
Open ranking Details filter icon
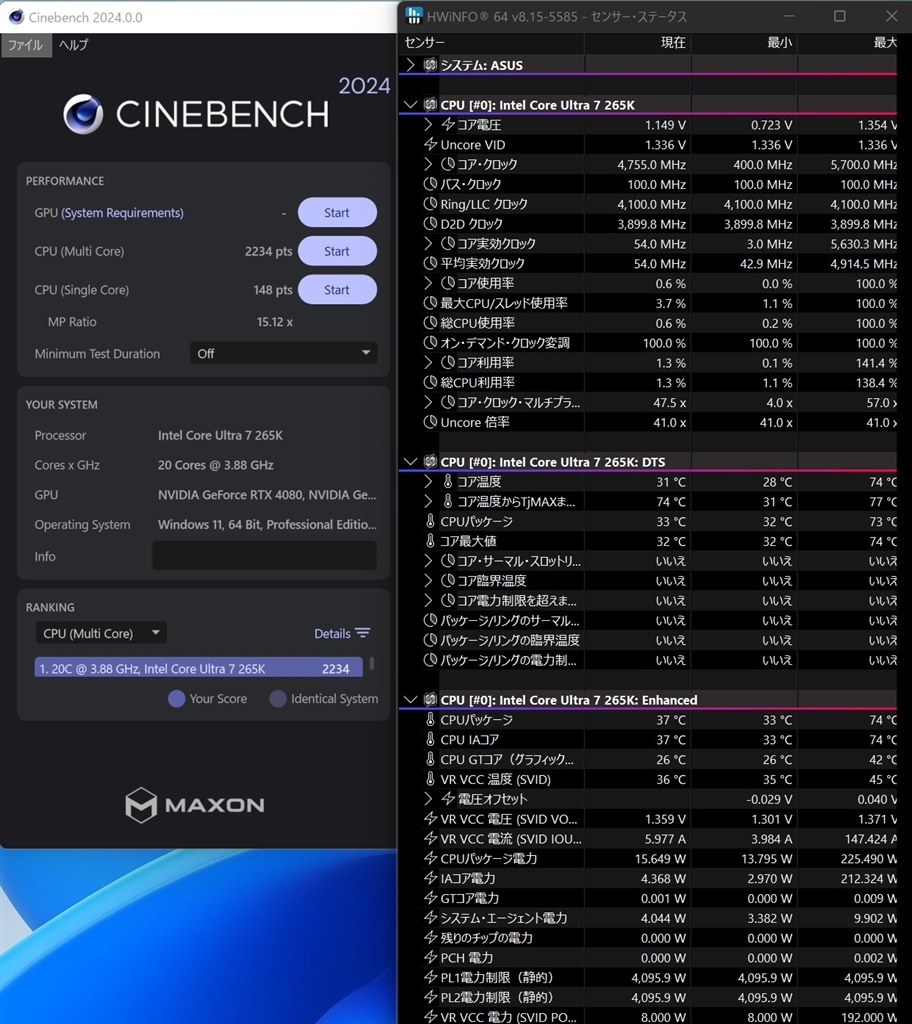(x=362, y=633)
